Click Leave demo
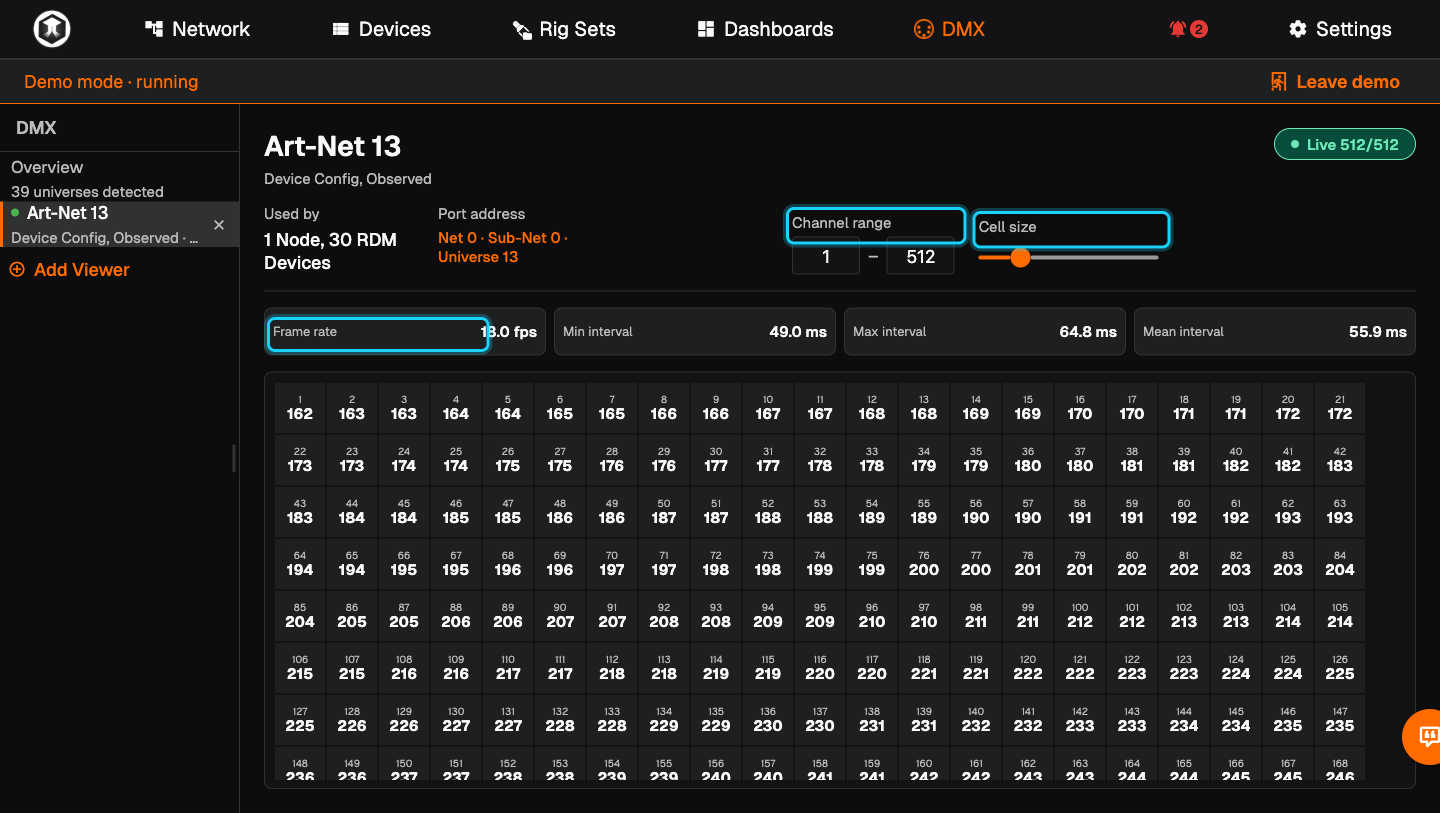 click(1334, 82)
